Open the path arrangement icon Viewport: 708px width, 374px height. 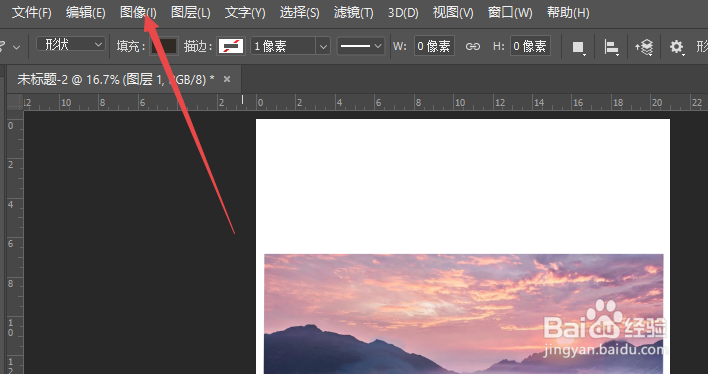pos(644,47)
